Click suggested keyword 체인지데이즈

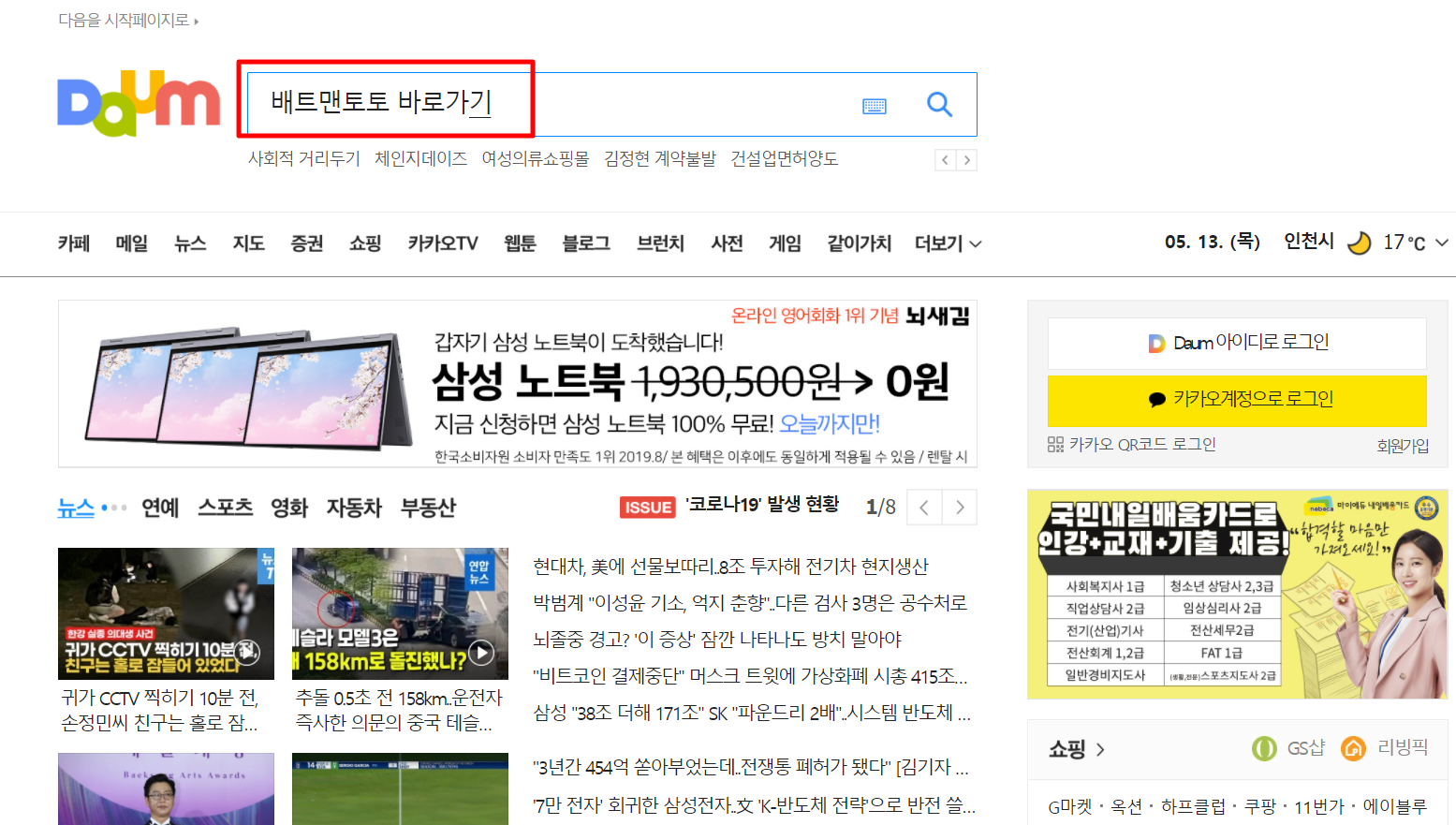point(420,159)
